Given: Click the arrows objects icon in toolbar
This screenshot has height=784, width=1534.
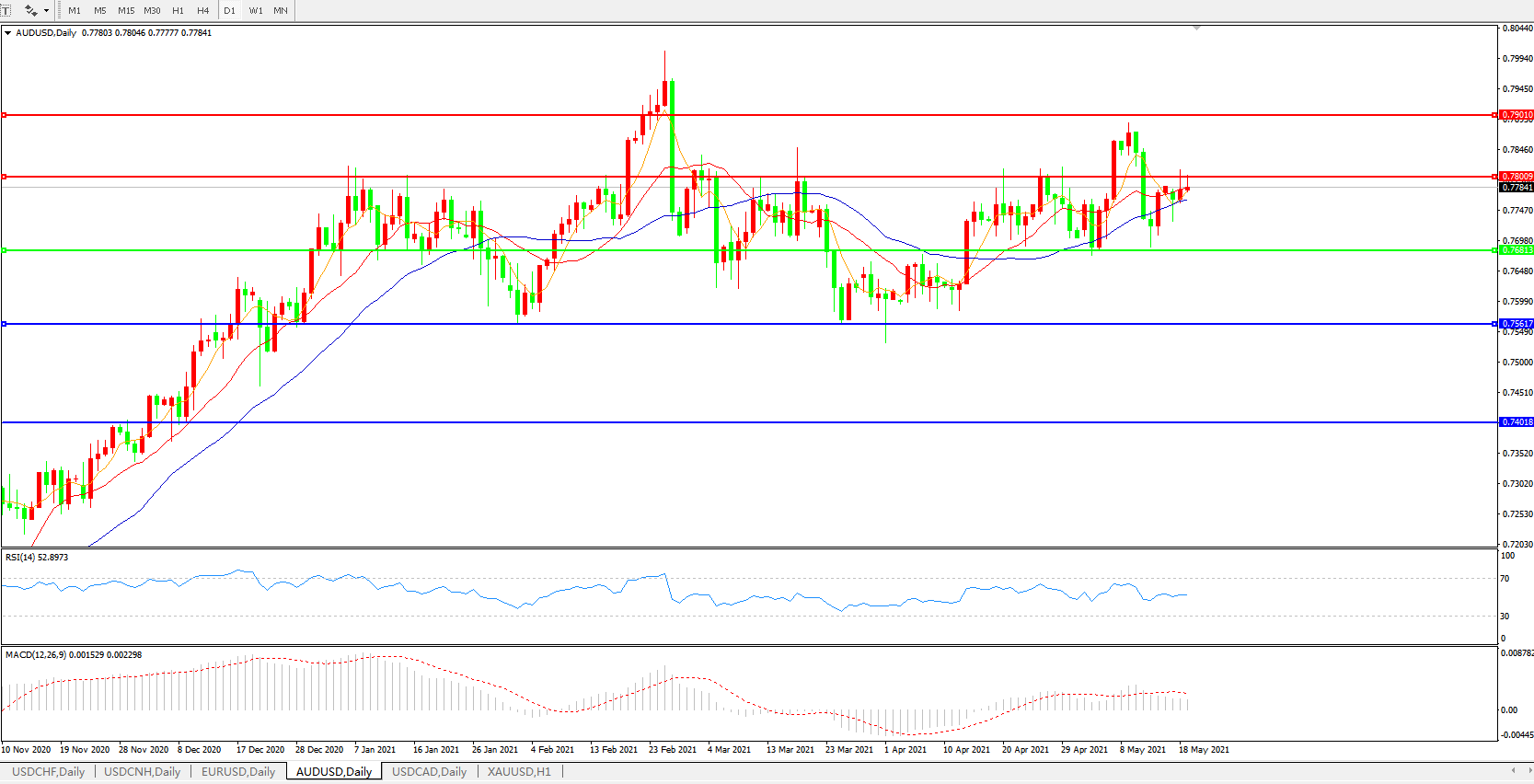Looking at the screenshot, I should tap(30, 10).
